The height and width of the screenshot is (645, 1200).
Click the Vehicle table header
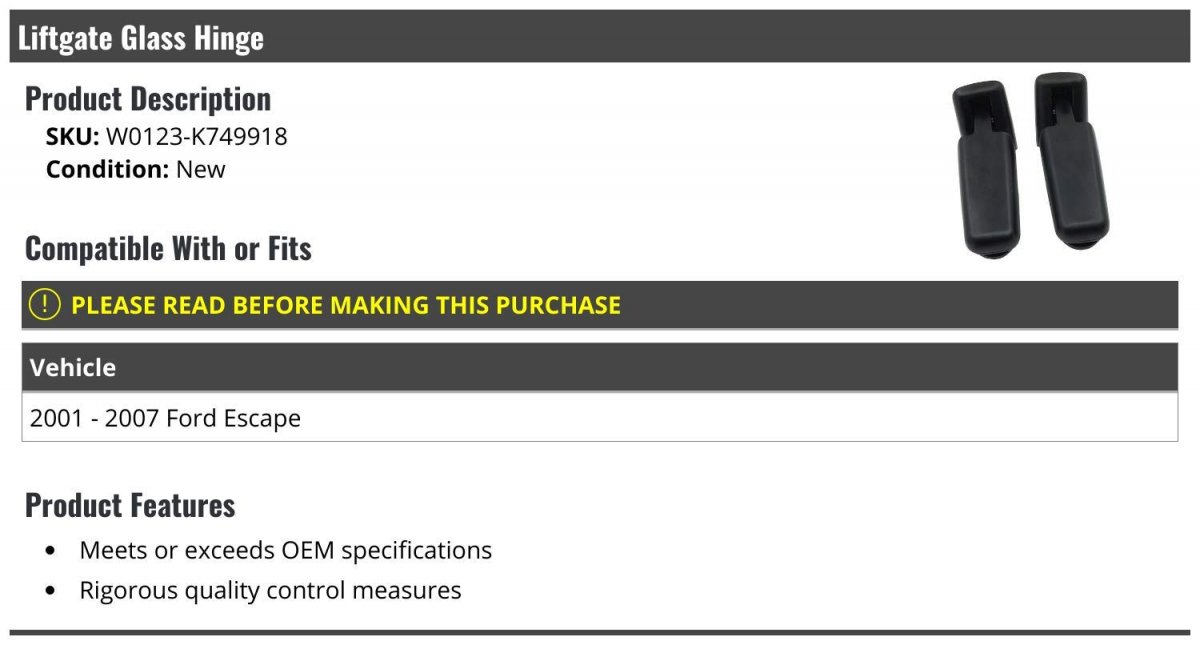pyautogui.click(x=73, y=367)
